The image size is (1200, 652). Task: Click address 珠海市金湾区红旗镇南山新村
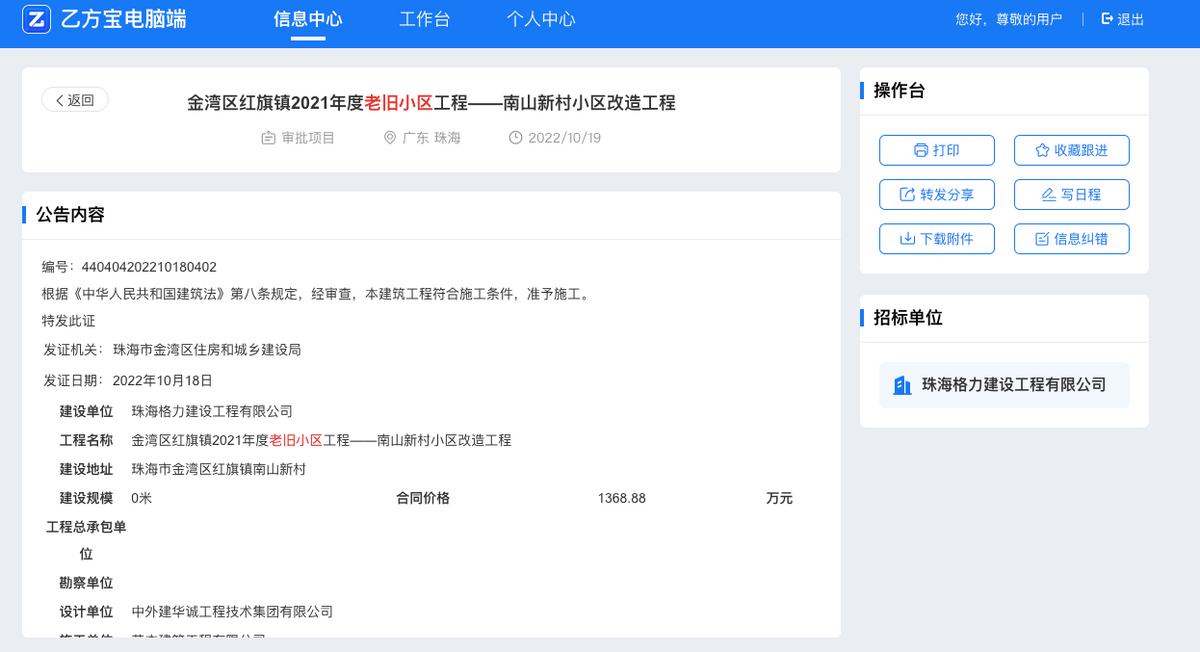(219, 469)
